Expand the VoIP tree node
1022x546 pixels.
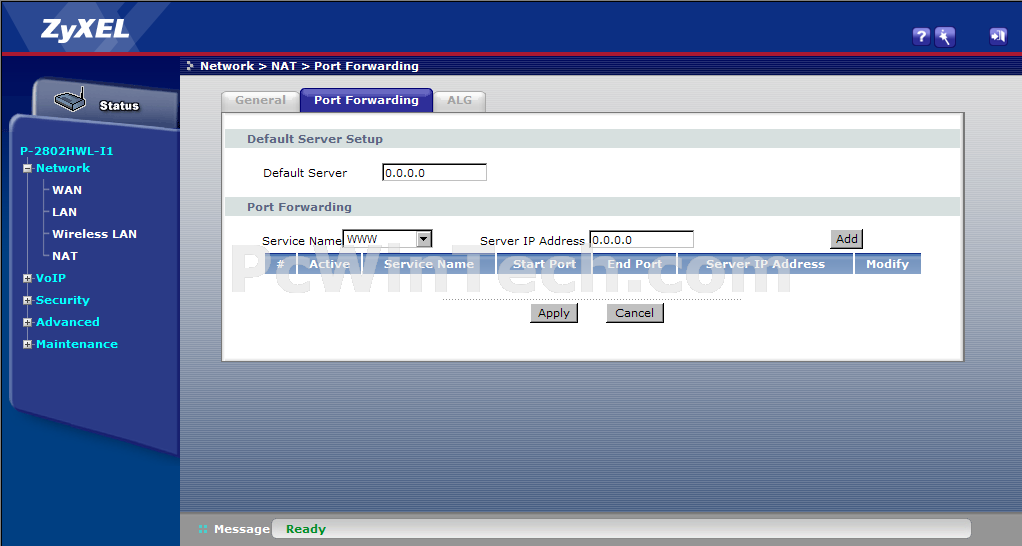point(27,278)
